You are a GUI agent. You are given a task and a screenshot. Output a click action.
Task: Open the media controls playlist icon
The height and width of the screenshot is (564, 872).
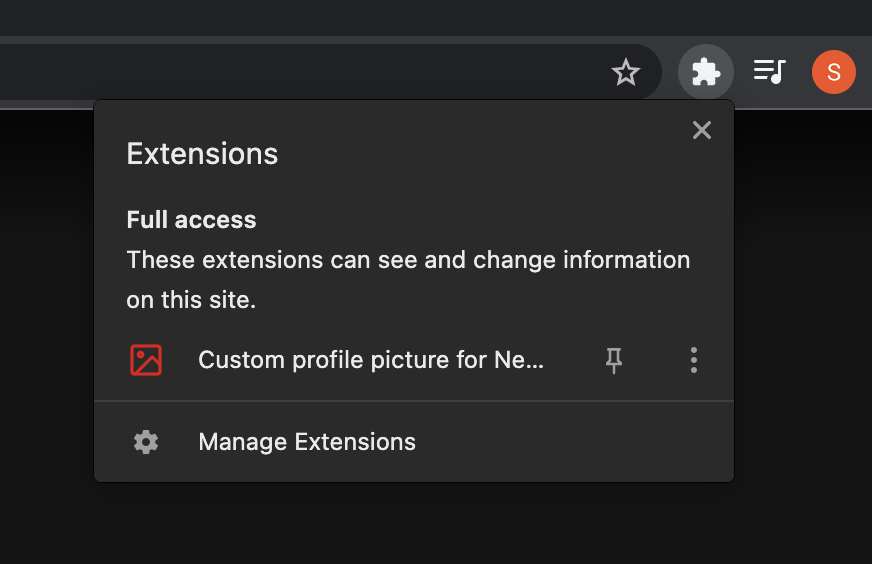tap(769, 72)
